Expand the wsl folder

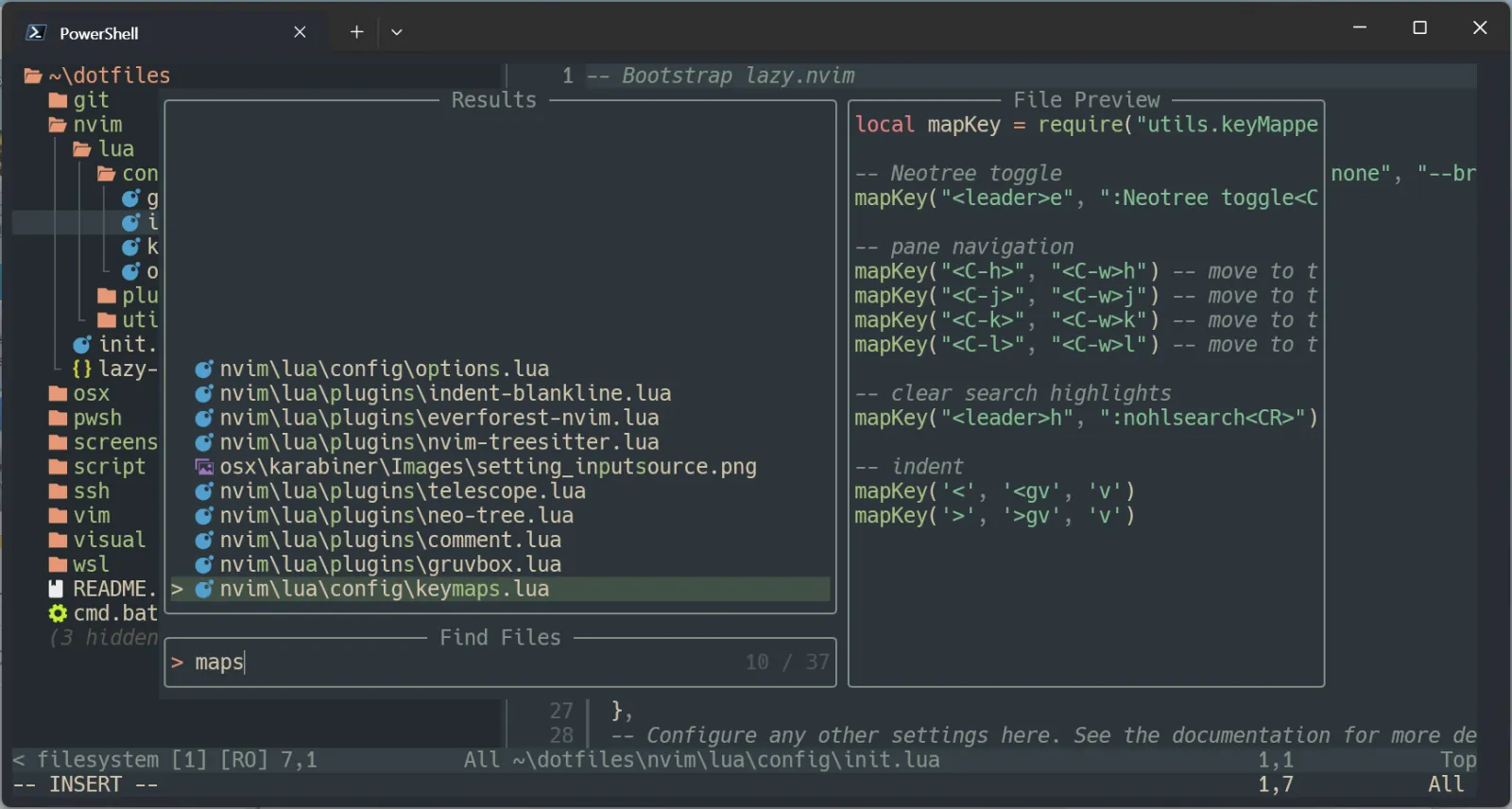tap(79, 565)
